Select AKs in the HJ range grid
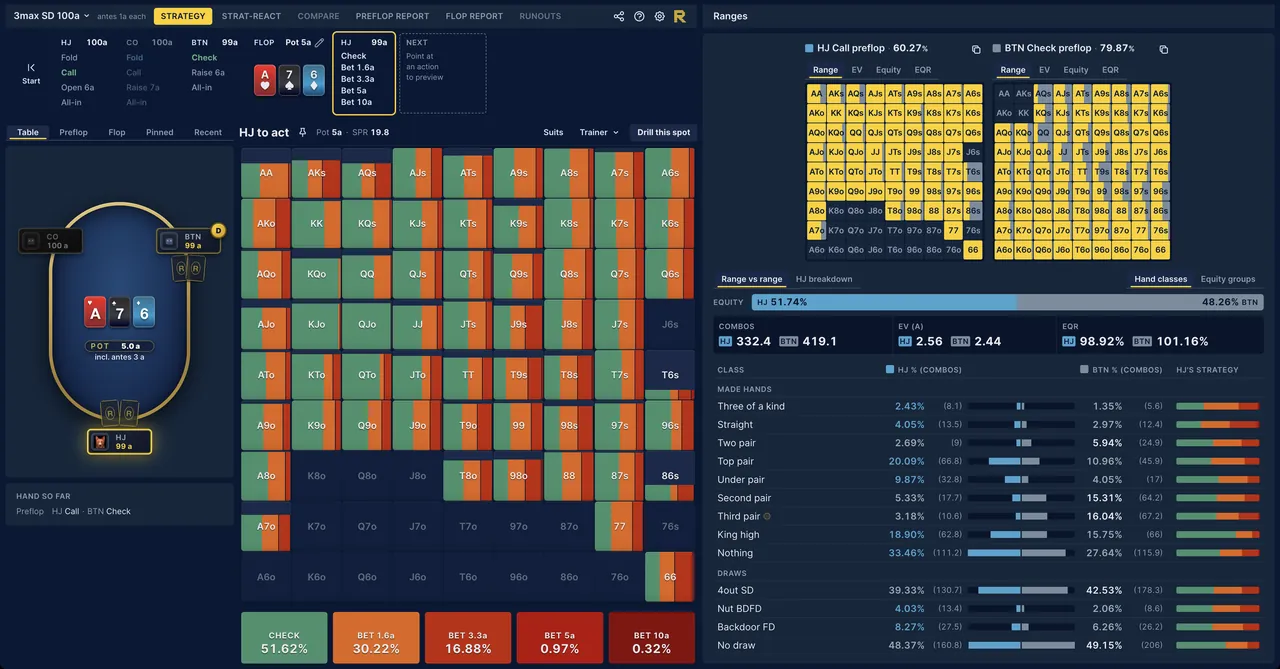Image resolution: width=1280 pixels, height=669 pixels. coord(836,94)
